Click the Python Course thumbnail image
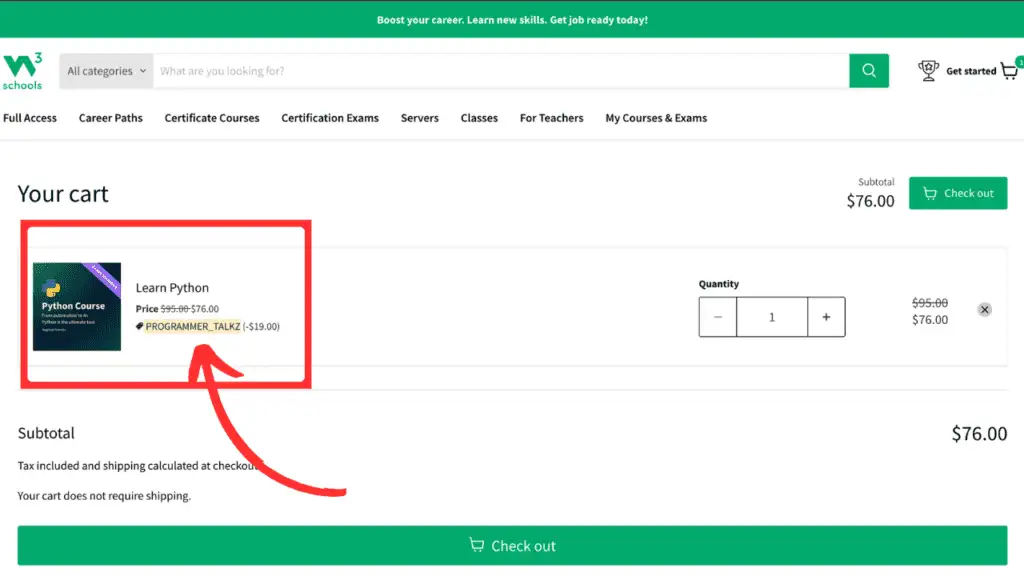The height and width of the screenshot is (576, 1024). pos(77,307)
